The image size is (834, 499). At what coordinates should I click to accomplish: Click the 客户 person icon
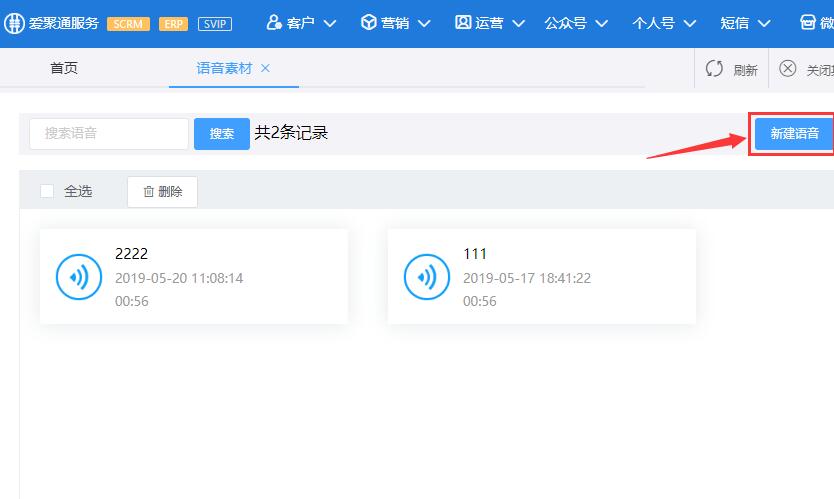(274, 22)
